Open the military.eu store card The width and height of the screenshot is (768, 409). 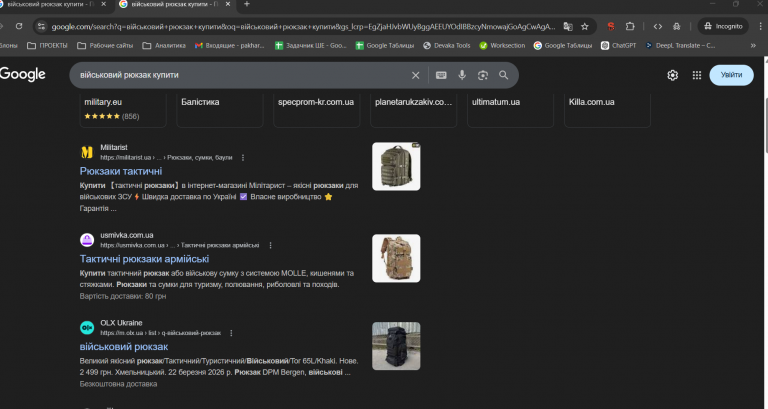(123, 110)
